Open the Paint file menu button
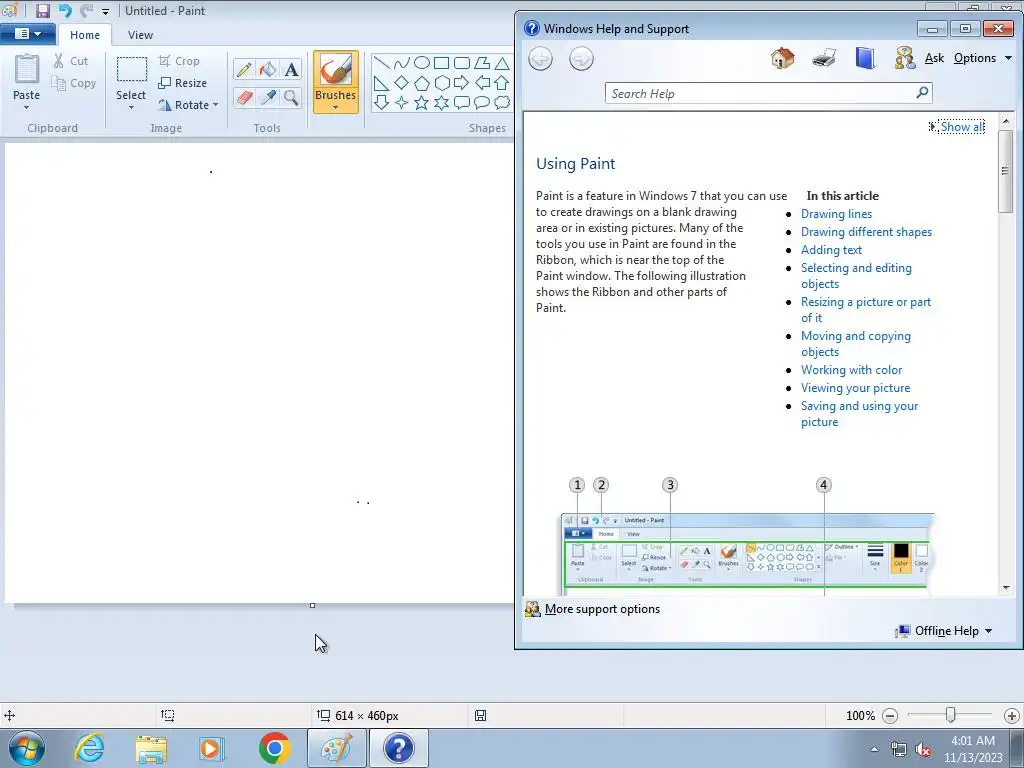 click(27, 34)
